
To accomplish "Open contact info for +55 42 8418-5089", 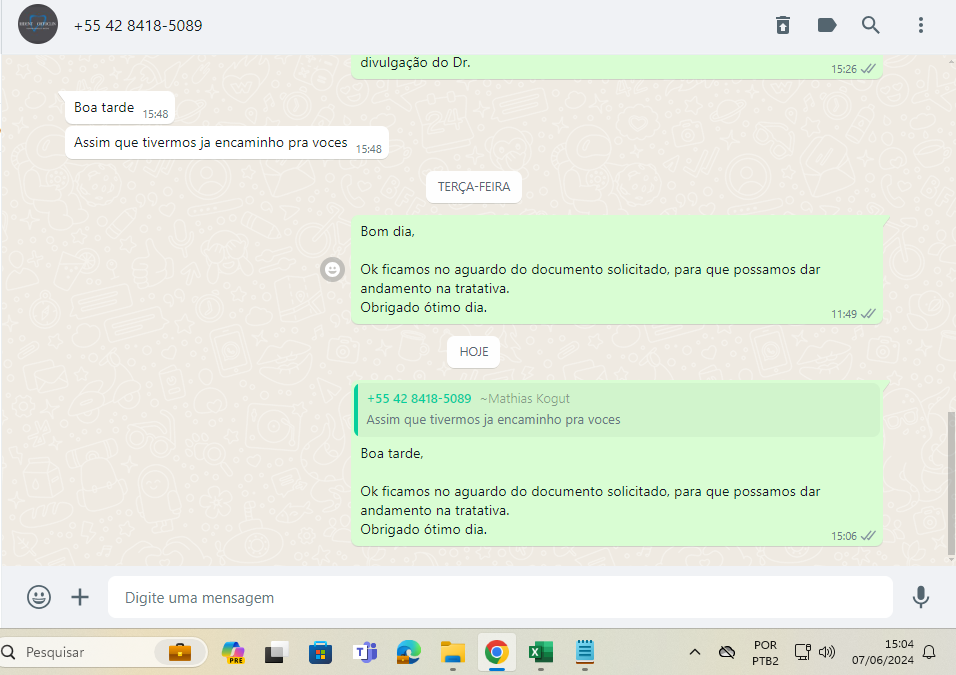I will point(138,25).
